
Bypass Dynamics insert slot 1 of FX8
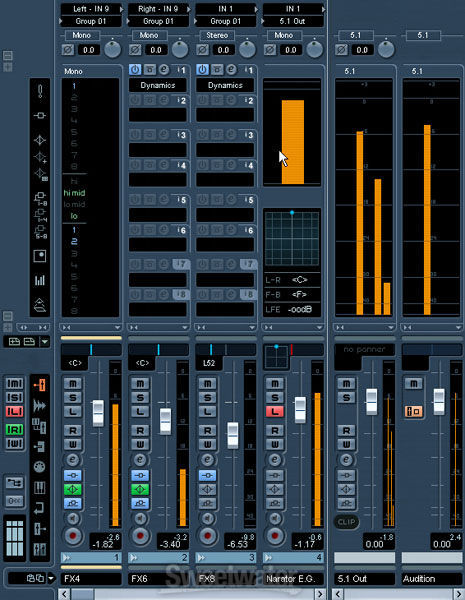pyautogui.click(x=217, y=70)
